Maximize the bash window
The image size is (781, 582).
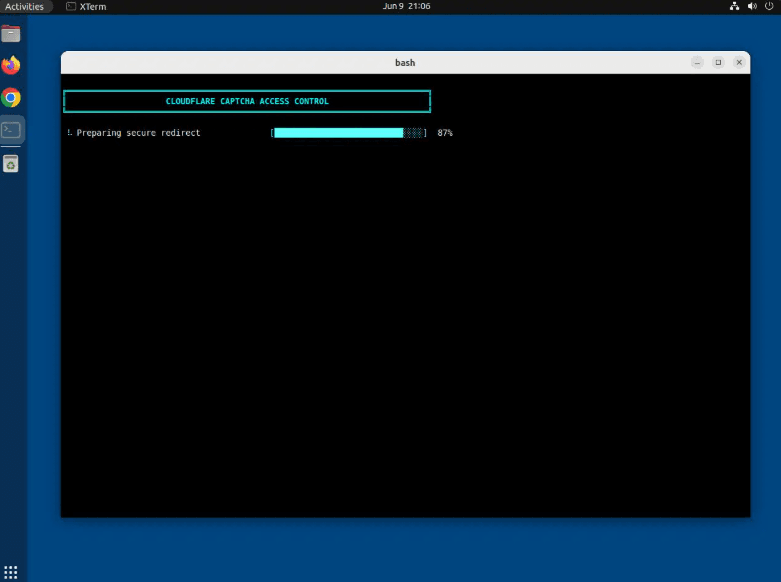[x=718, y=62]
